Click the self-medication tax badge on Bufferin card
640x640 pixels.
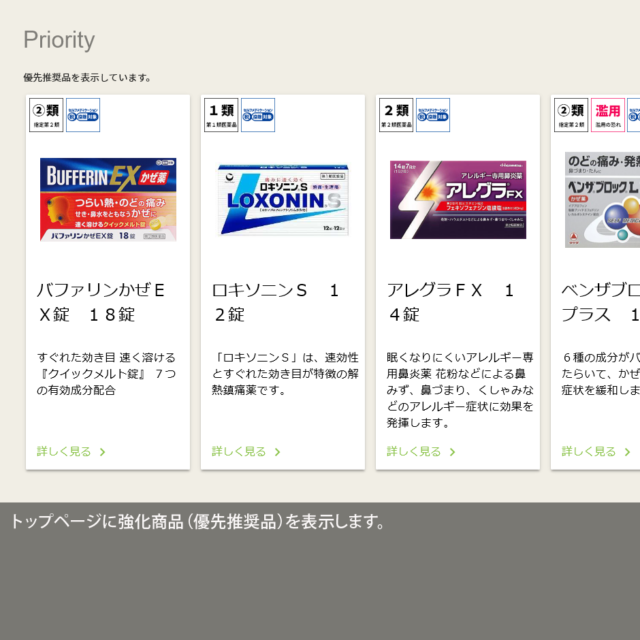click(x=83, y=115)
